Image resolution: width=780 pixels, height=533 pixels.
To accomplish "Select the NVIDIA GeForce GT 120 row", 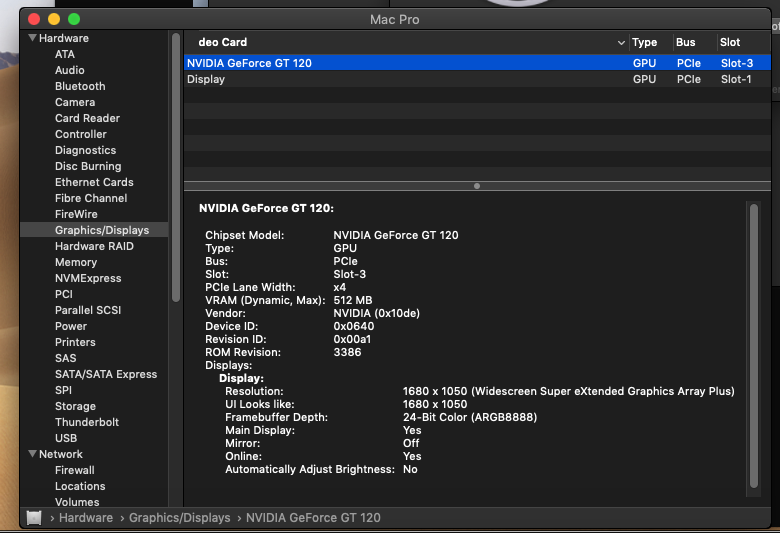I will click(477, 63).
